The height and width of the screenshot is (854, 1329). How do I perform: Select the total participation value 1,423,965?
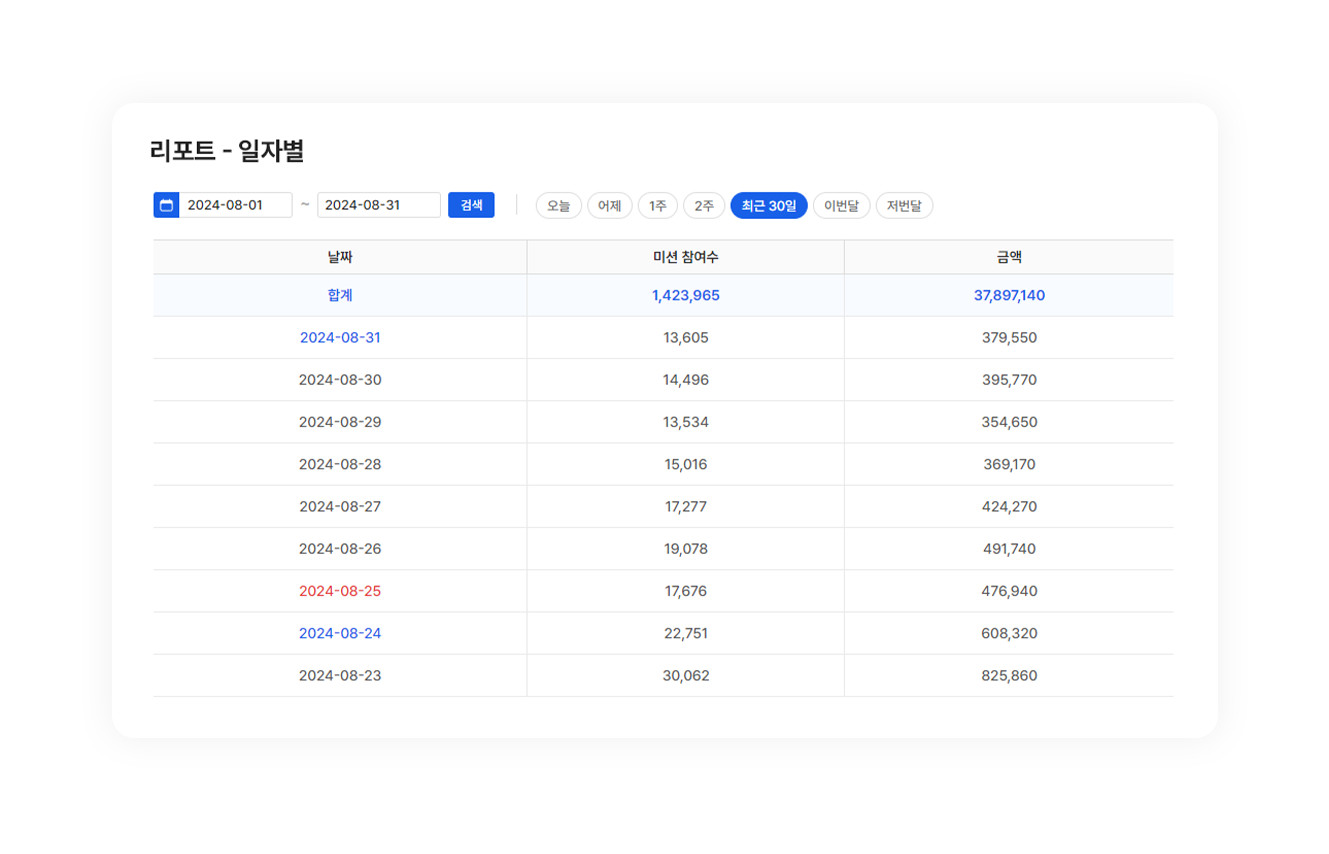tap(686, 296)
